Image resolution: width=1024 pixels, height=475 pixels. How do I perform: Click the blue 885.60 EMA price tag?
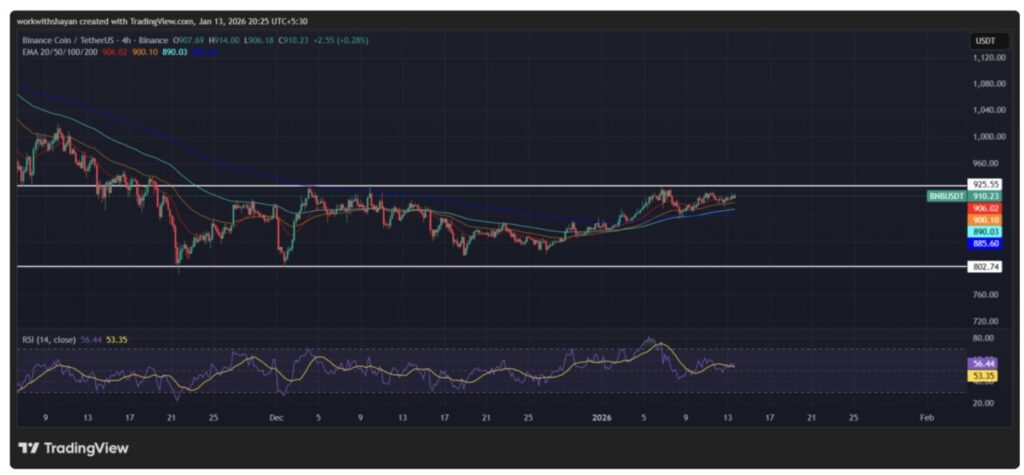pyautogui.click(x=985, y=243)
